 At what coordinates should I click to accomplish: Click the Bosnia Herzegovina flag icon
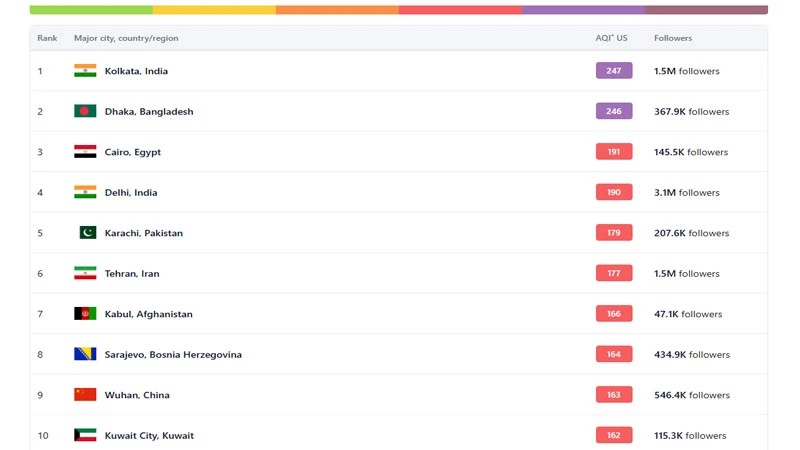tap(85, 354)
